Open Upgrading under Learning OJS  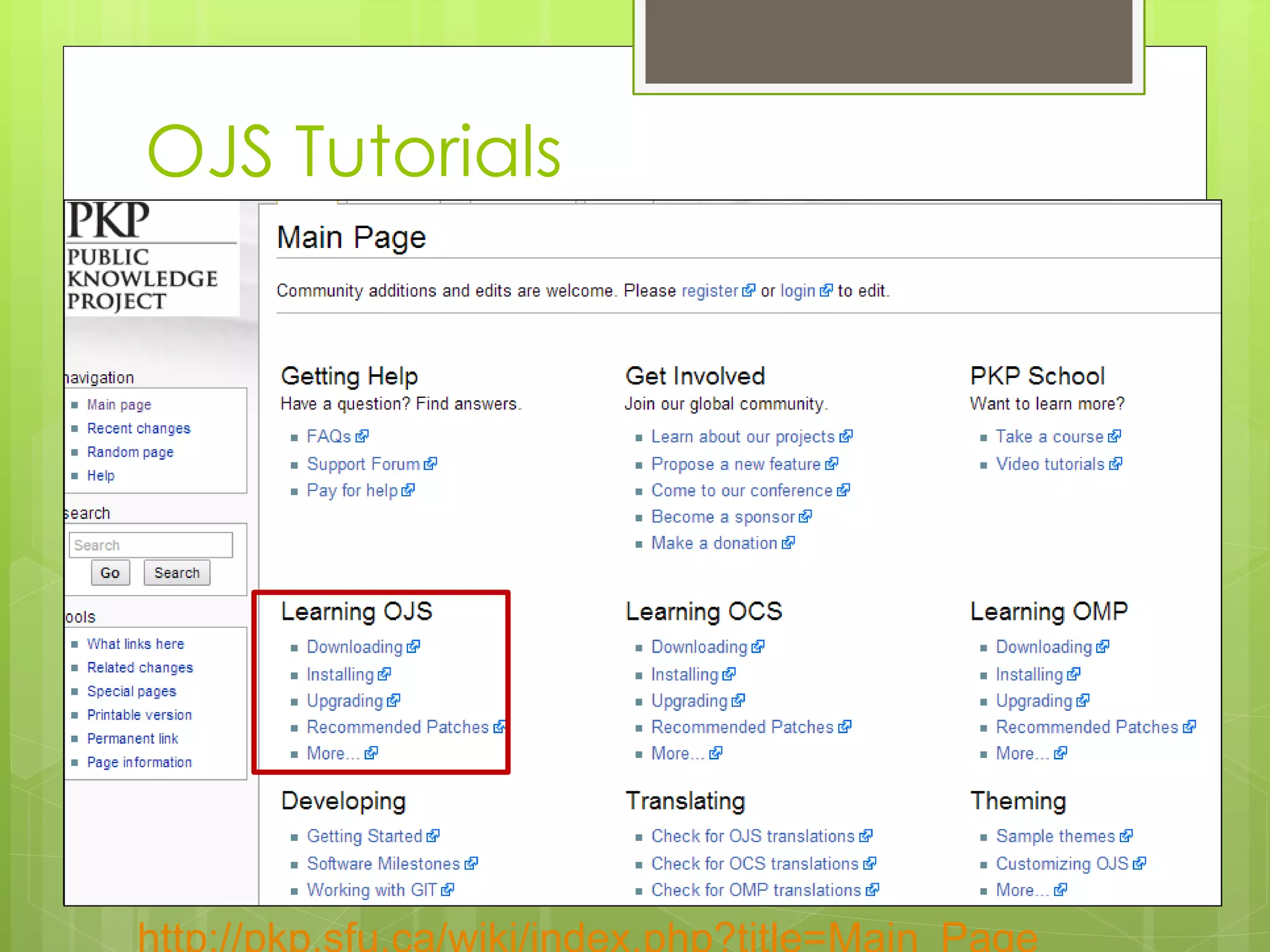[345, 700]
